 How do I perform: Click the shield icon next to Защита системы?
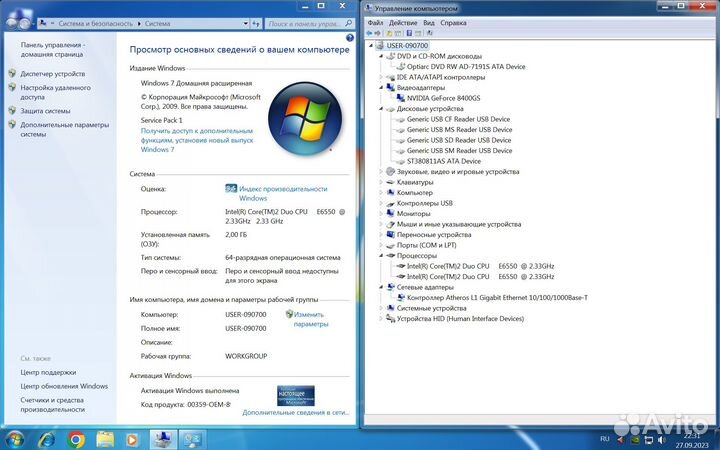pos(12,110)
